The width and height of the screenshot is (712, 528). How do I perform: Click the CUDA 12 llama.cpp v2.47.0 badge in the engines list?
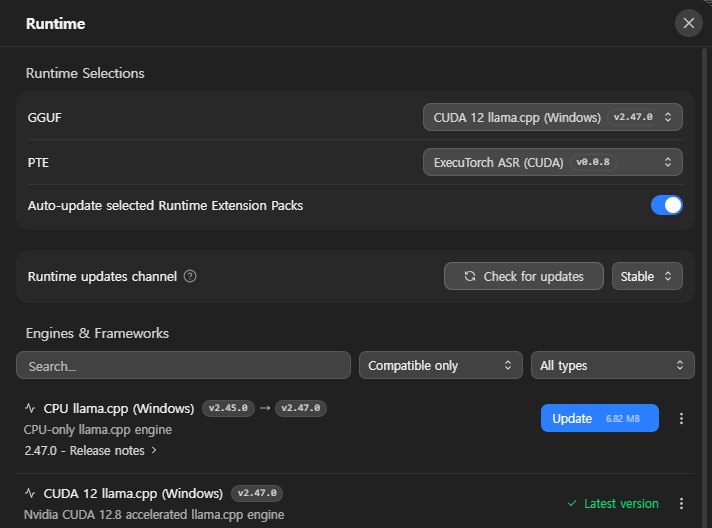pos(257,493)
